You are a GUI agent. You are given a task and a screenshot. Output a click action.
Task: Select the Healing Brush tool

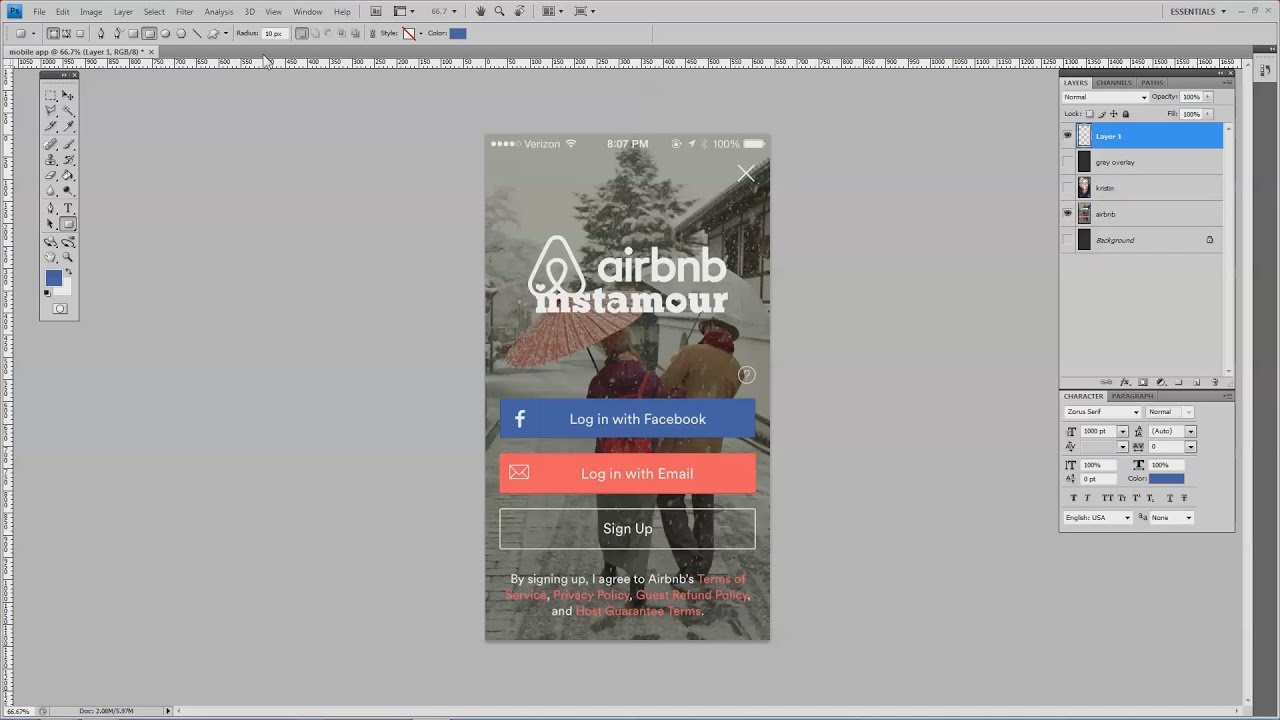point(51,144)
